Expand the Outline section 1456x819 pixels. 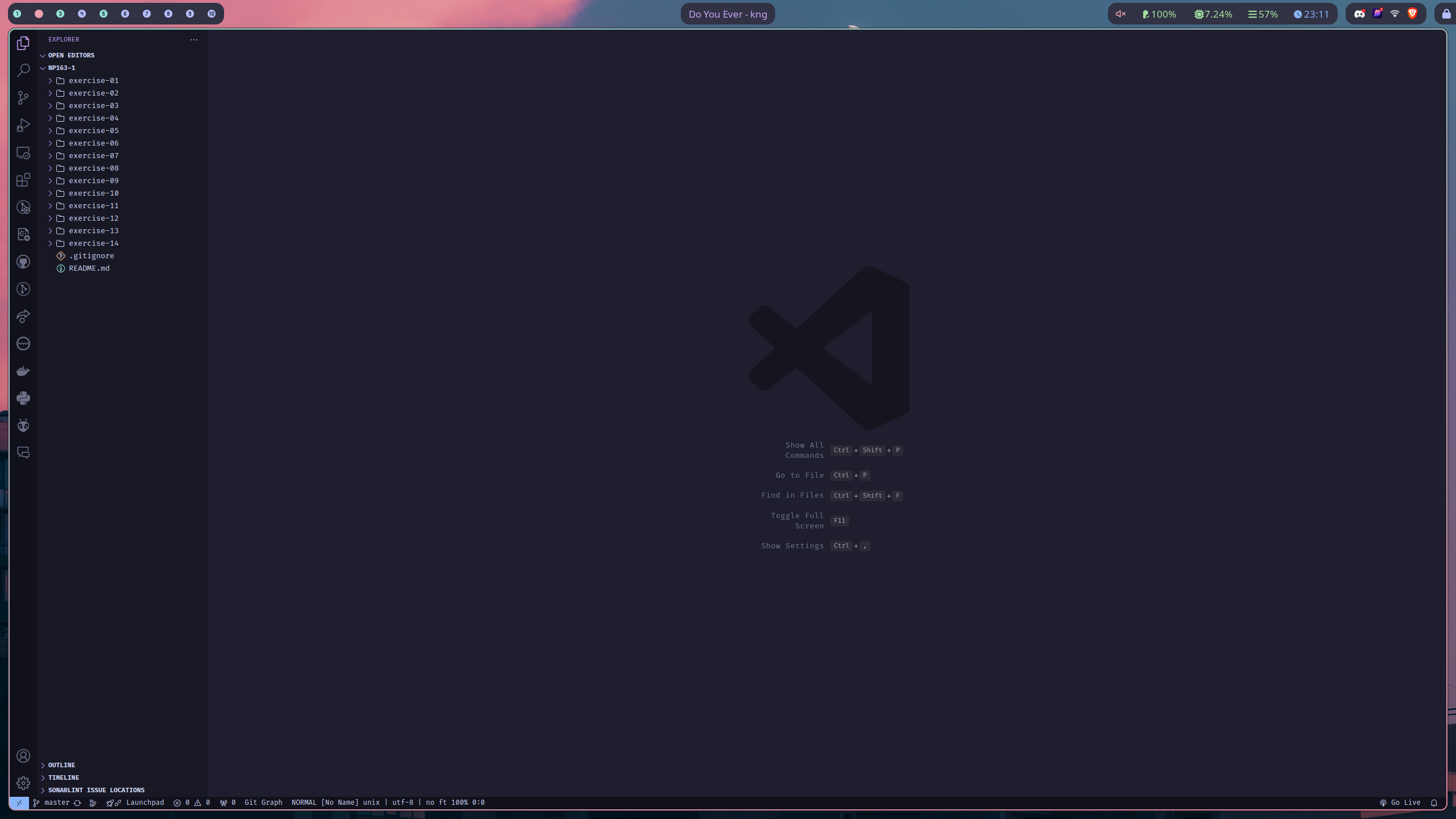pyautogui.click(x=122, y=765)
